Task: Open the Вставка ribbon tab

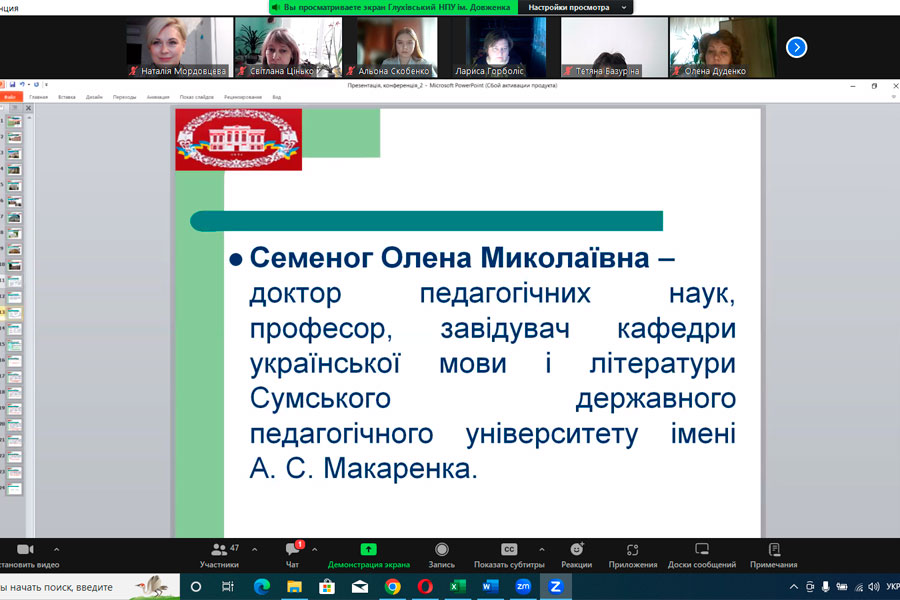Action: (x=67, y=97)
